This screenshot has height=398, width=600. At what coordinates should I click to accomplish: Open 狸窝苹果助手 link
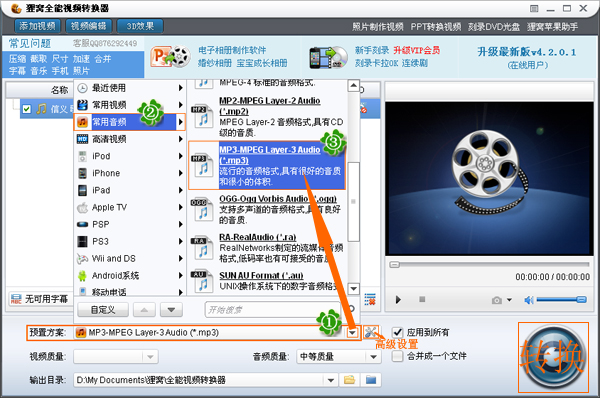(x=552, y=27)
